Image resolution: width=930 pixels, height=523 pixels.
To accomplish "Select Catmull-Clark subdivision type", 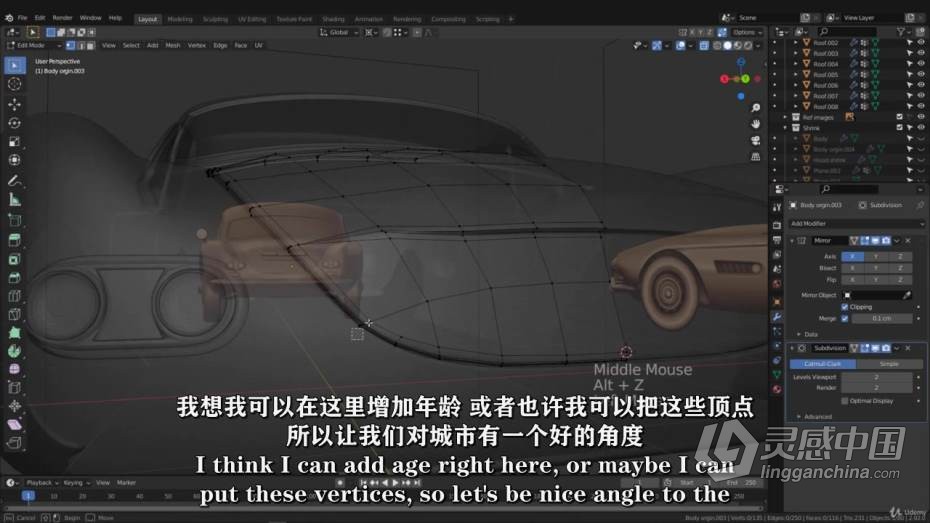I will click(x=823, y=363).
